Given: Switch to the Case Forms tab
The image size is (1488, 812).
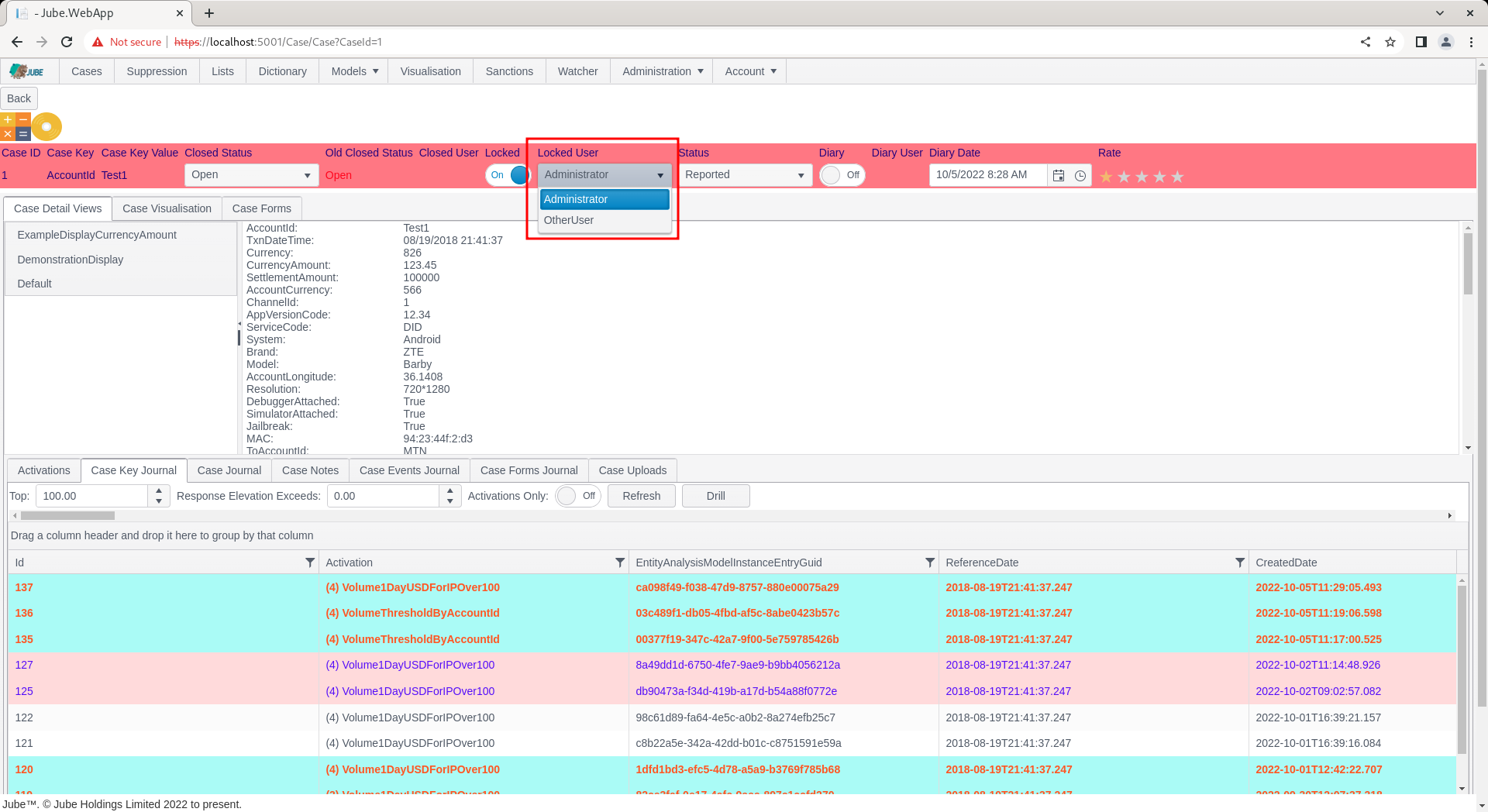Looking at the screenshot, I should tap(262, 208).
